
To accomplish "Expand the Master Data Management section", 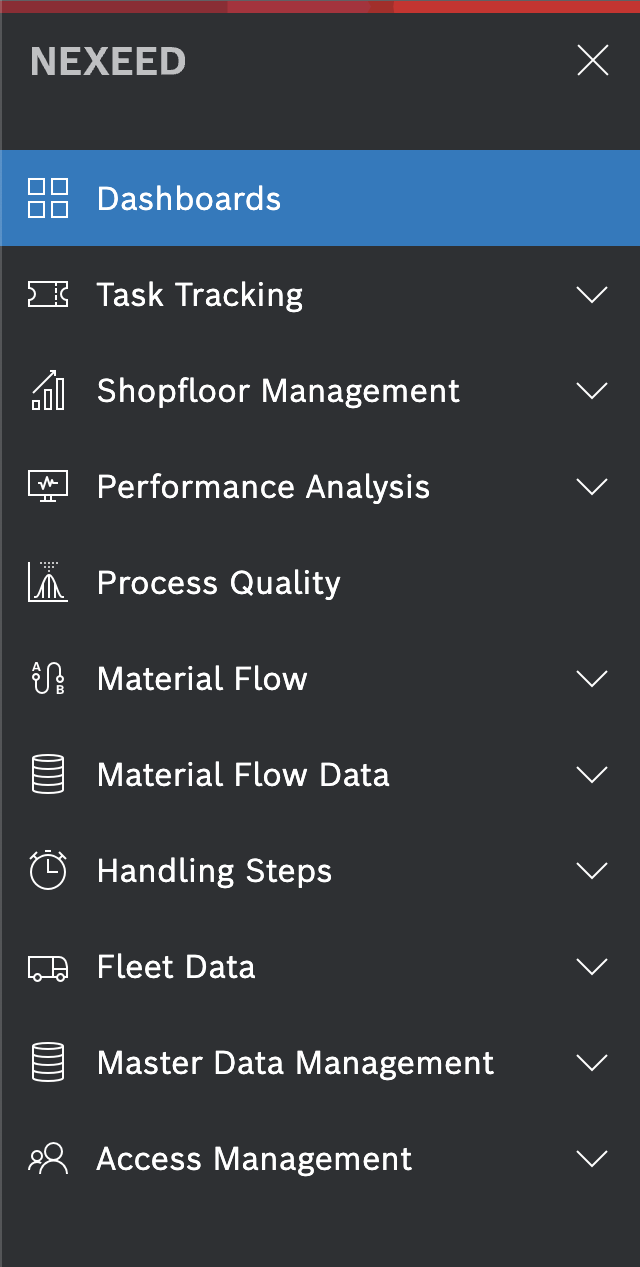I will coord(592,1062).
